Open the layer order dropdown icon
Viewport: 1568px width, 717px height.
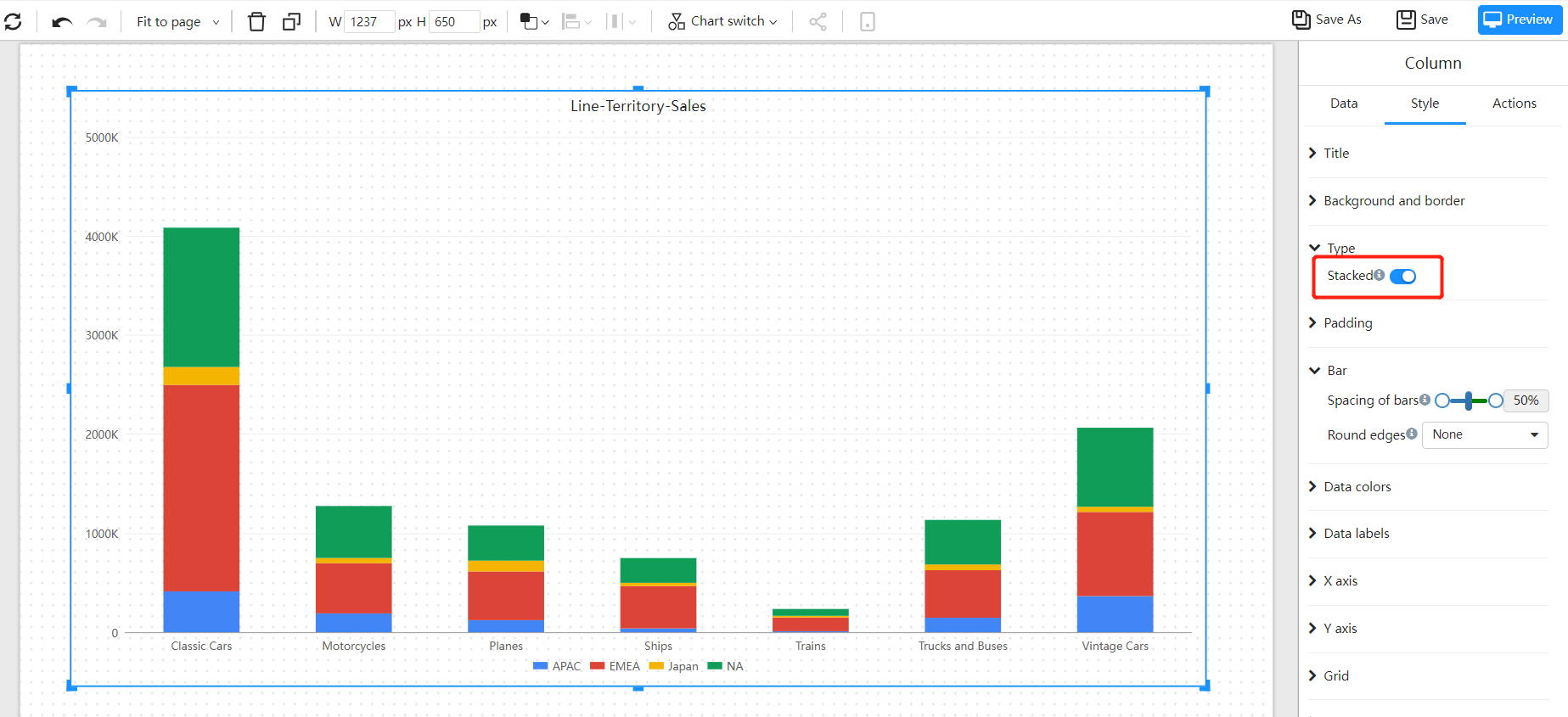pyautogui.click(x=534, y=21)
